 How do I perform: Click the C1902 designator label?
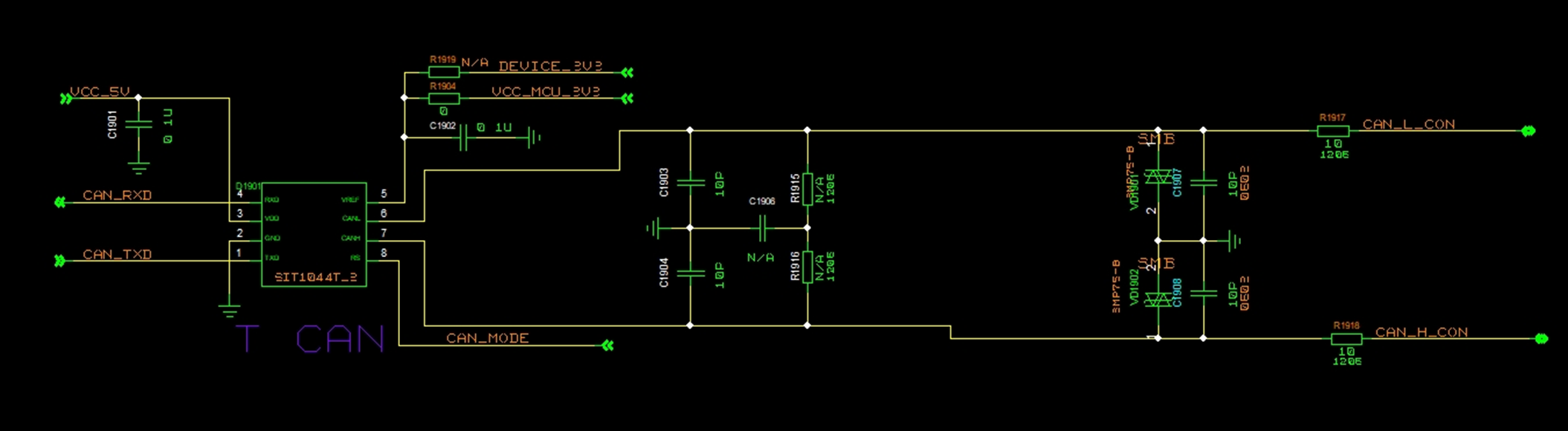tap(442, 126)
